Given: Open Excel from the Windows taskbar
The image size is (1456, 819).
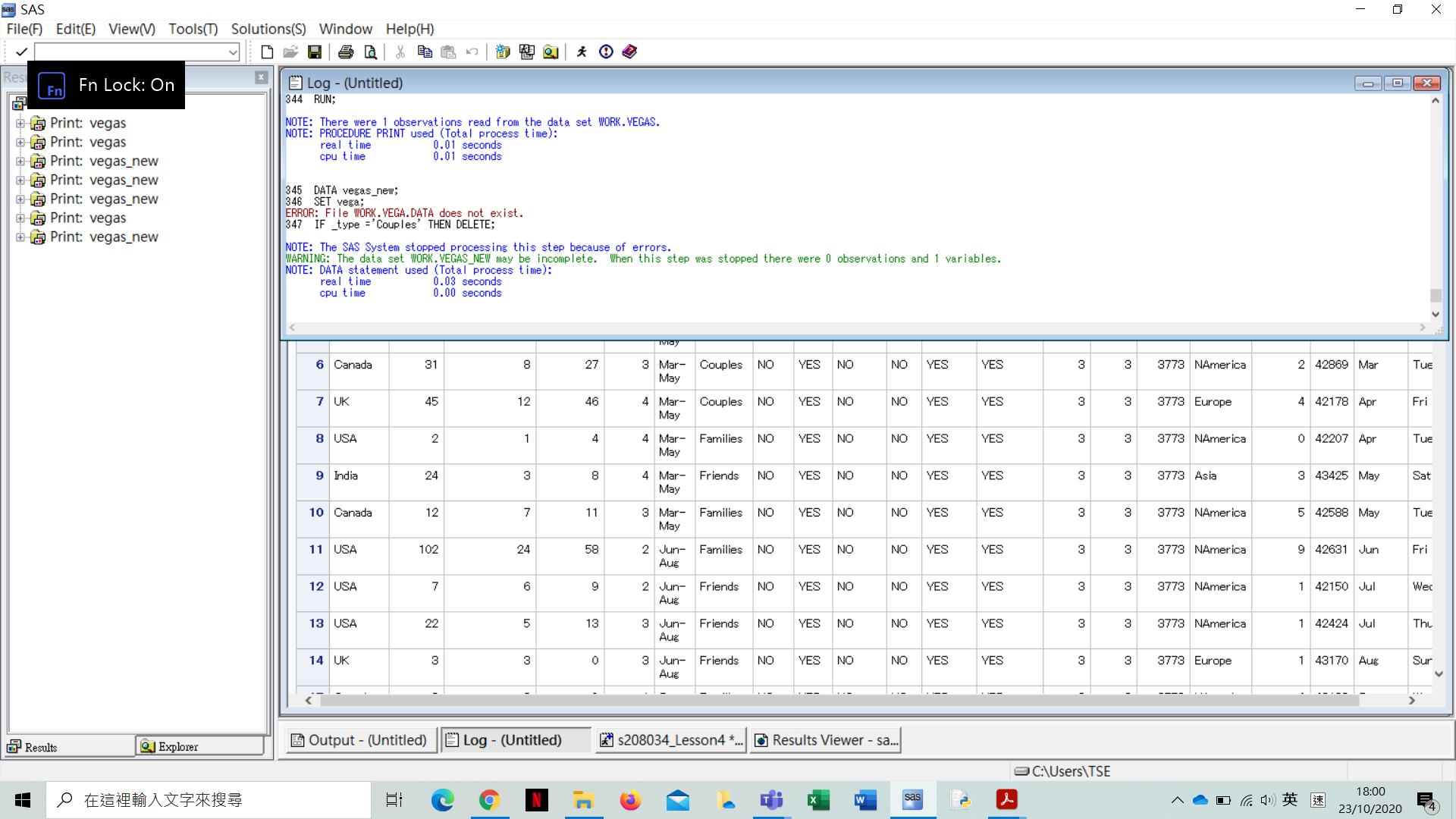Looking at the screenshot, I should click(x=817, y=800).
